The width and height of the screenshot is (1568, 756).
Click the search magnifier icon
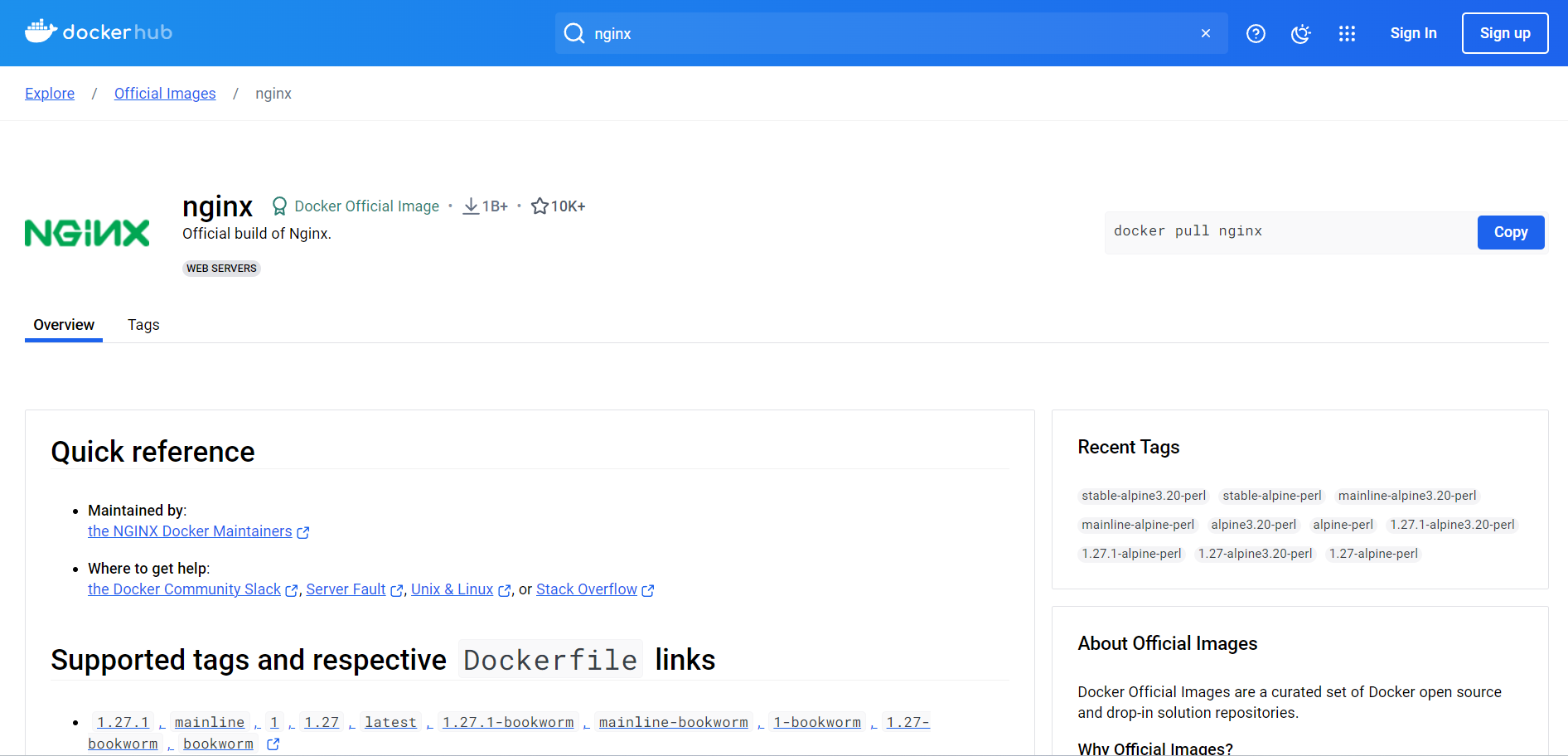[x=573, y=33]
